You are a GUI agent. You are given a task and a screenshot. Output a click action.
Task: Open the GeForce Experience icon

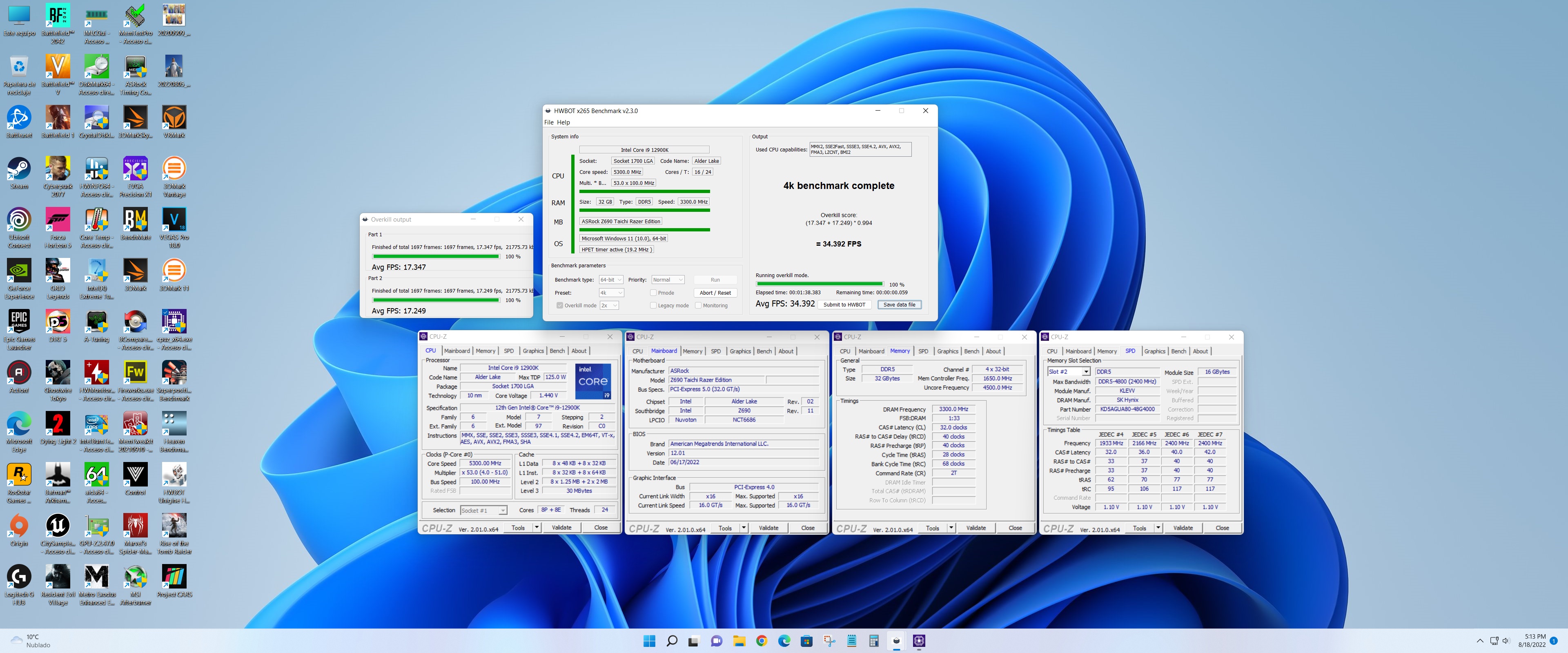click(19, 279)
